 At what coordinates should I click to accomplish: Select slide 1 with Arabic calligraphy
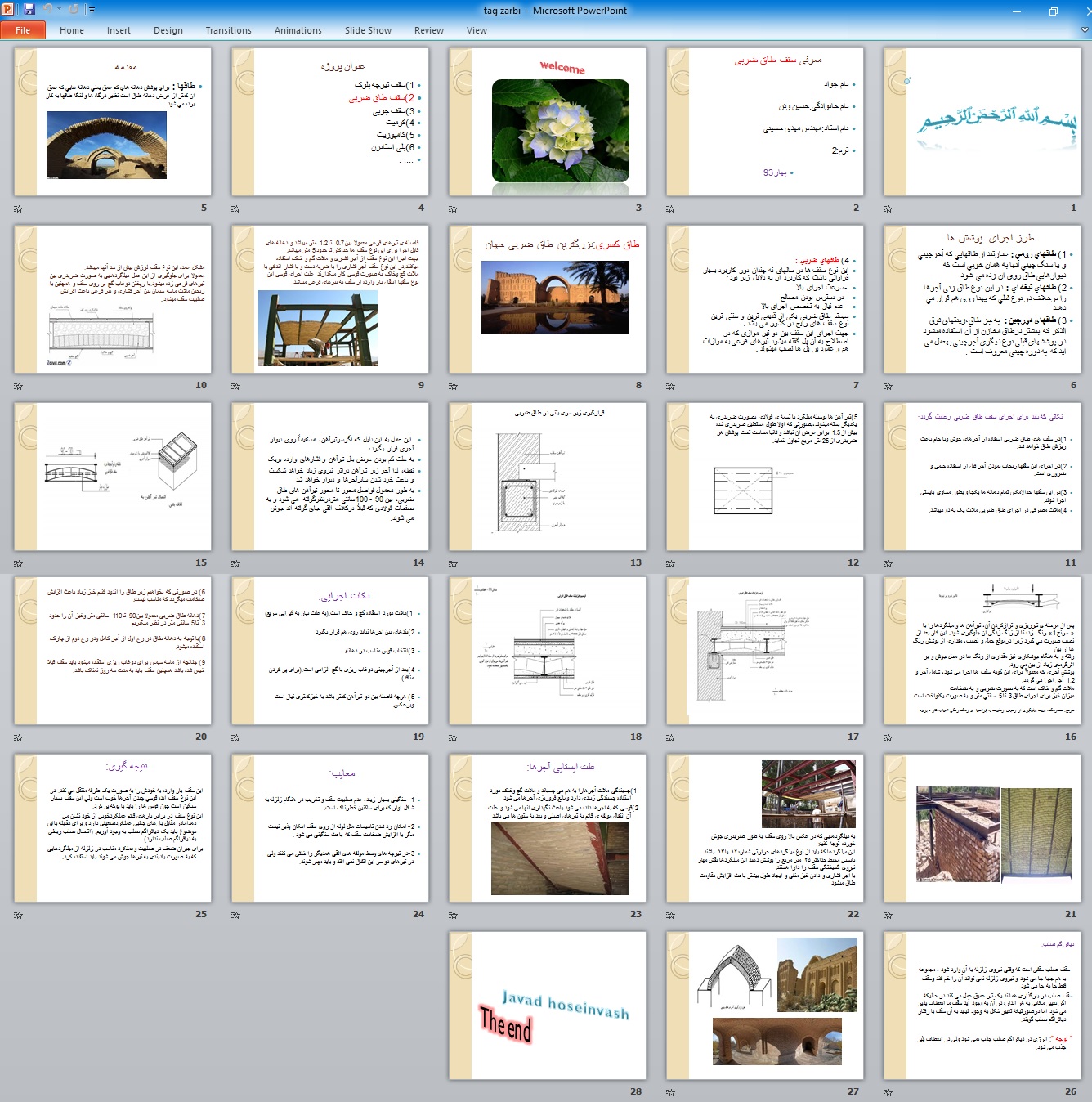[x=982, y=122]
